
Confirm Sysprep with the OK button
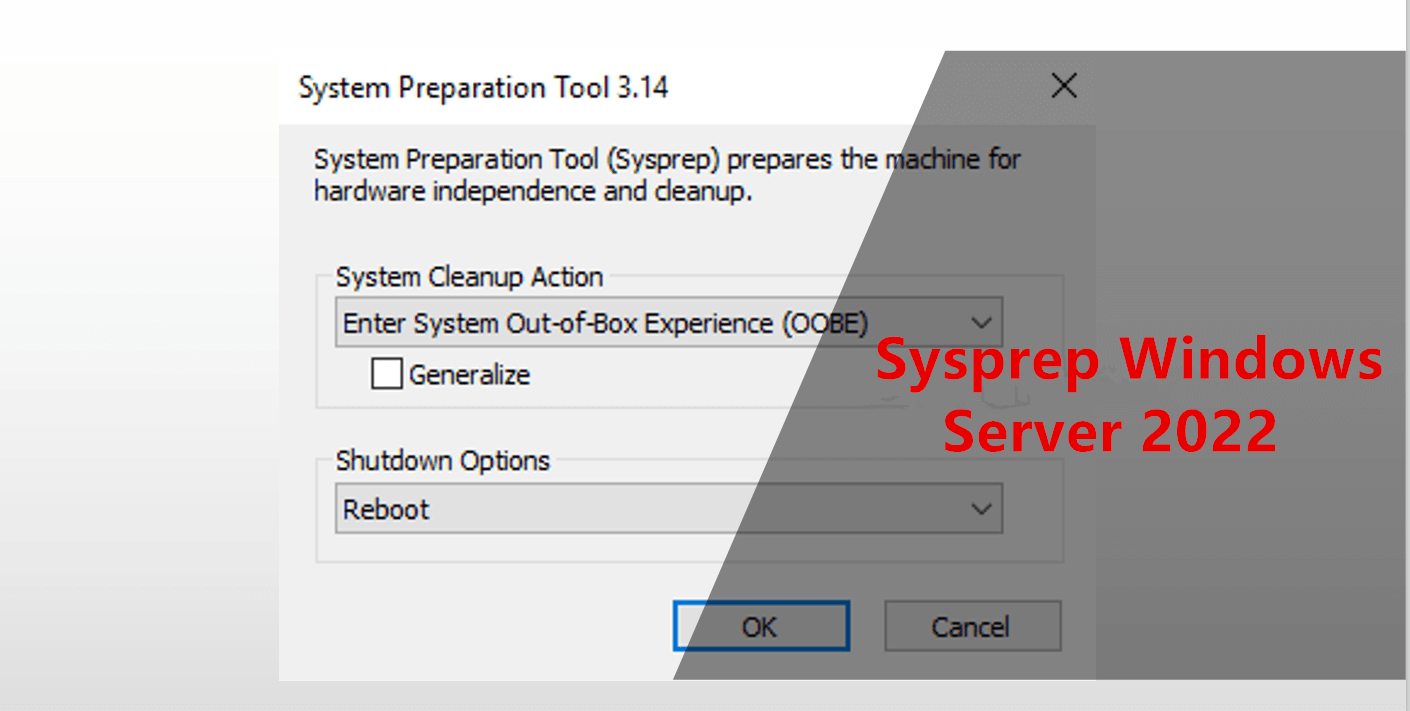click(761, 626)
